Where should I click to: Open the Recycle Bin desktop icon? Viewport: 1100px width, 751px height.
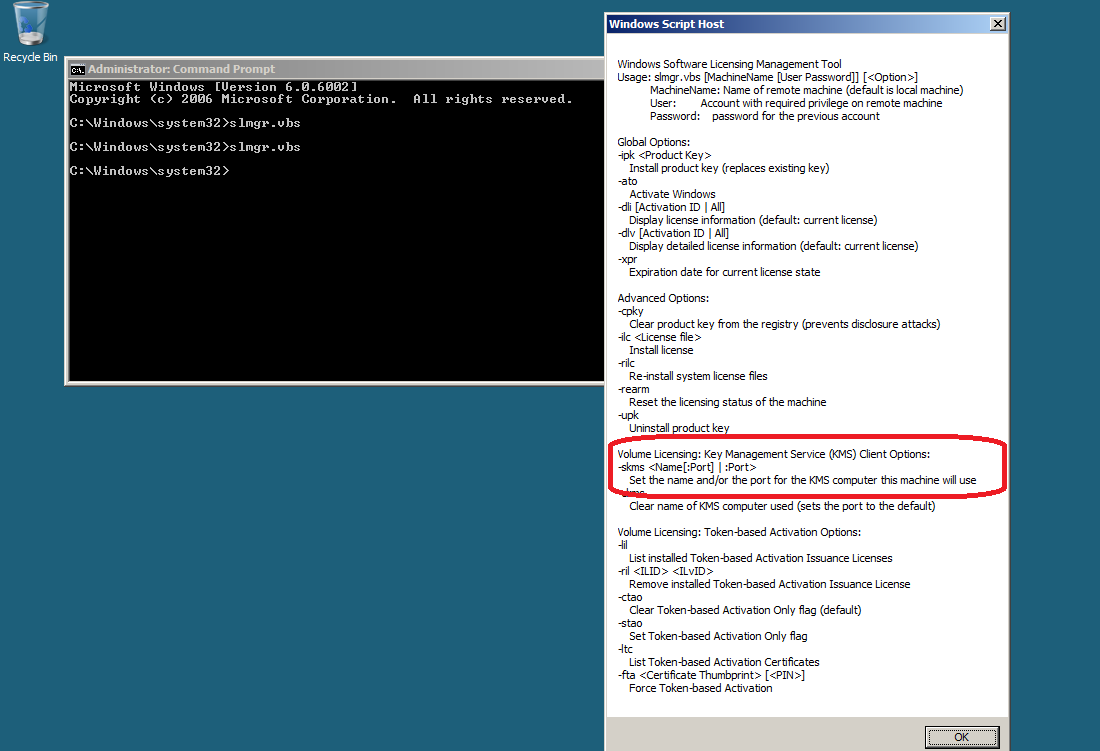[x=30, y=32]
